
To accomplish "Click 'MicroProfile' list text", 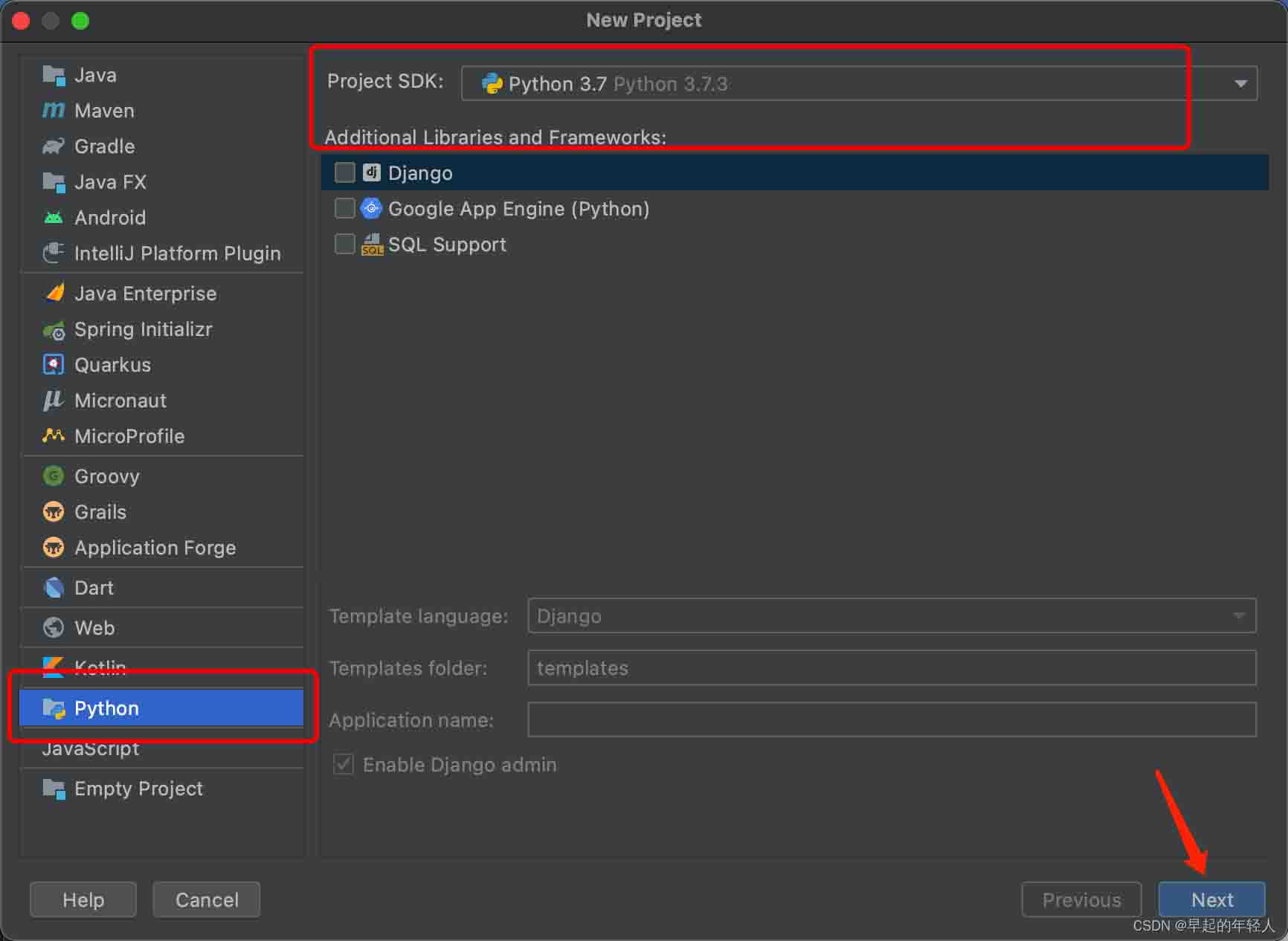I will 129,436.
